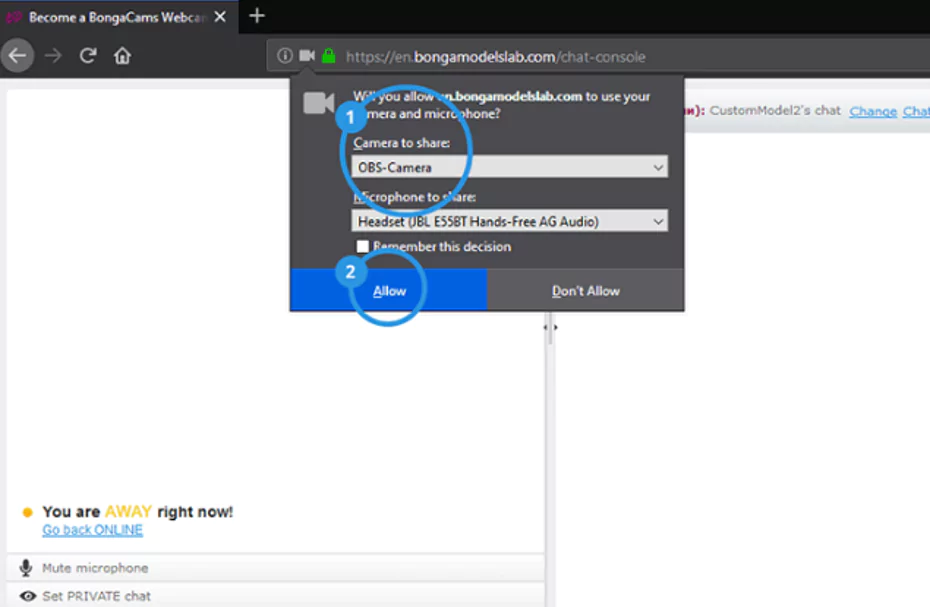Click Mute microphone option
This screenshot has height=607, width=930.
point(95,568)
